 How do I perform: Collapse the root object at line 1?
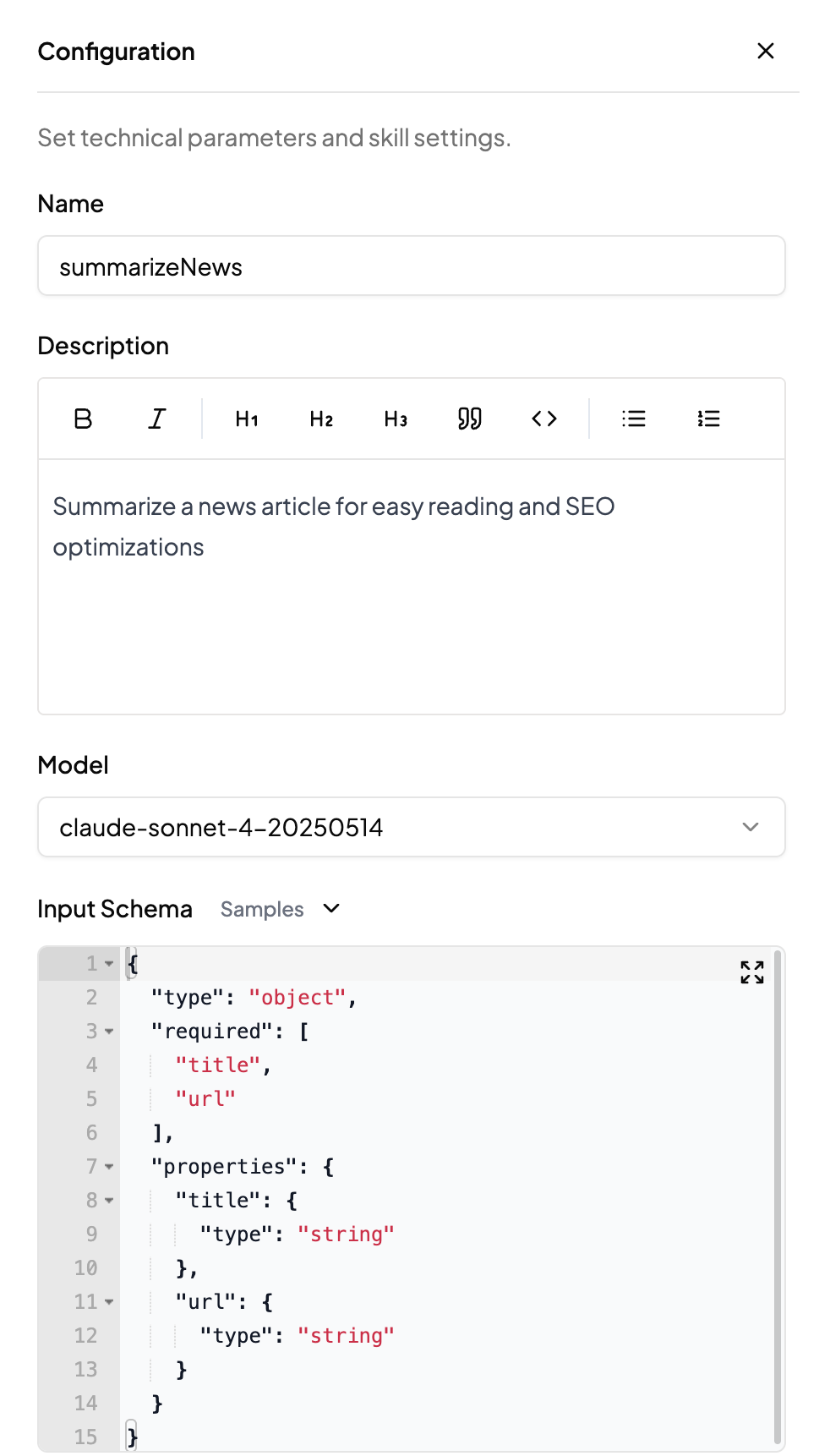109,964
